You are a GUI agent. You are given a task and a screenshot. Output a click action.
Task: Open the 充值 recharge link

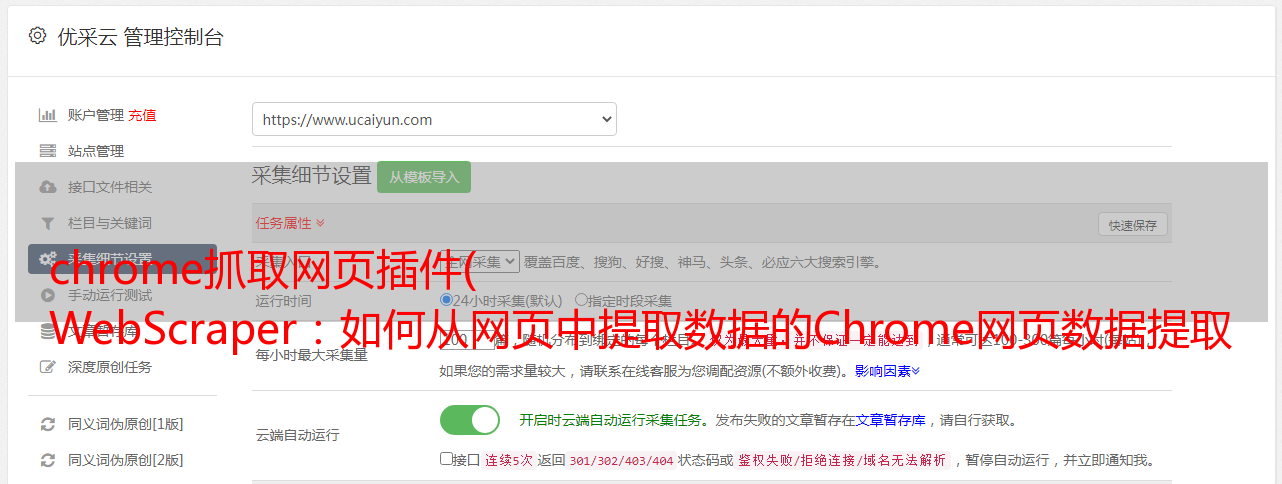(x=142, y=115)
